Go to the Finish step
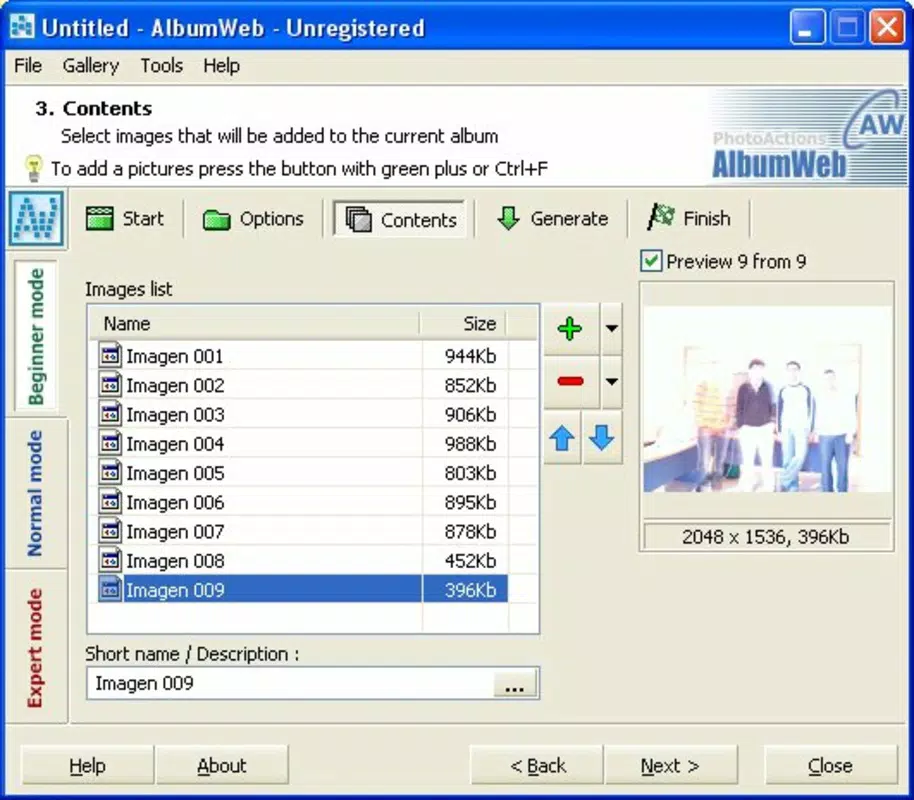The width and height of the screenshot is (914, 800). pos(689,219)
